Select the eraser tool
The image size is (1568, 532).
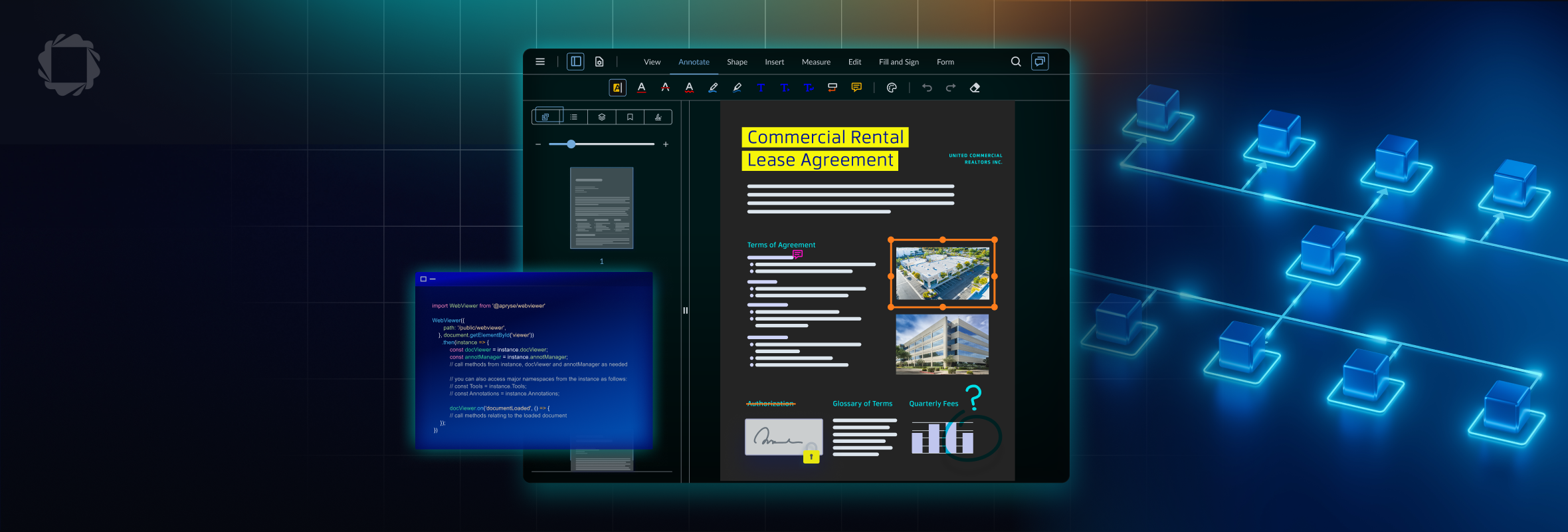975,88
